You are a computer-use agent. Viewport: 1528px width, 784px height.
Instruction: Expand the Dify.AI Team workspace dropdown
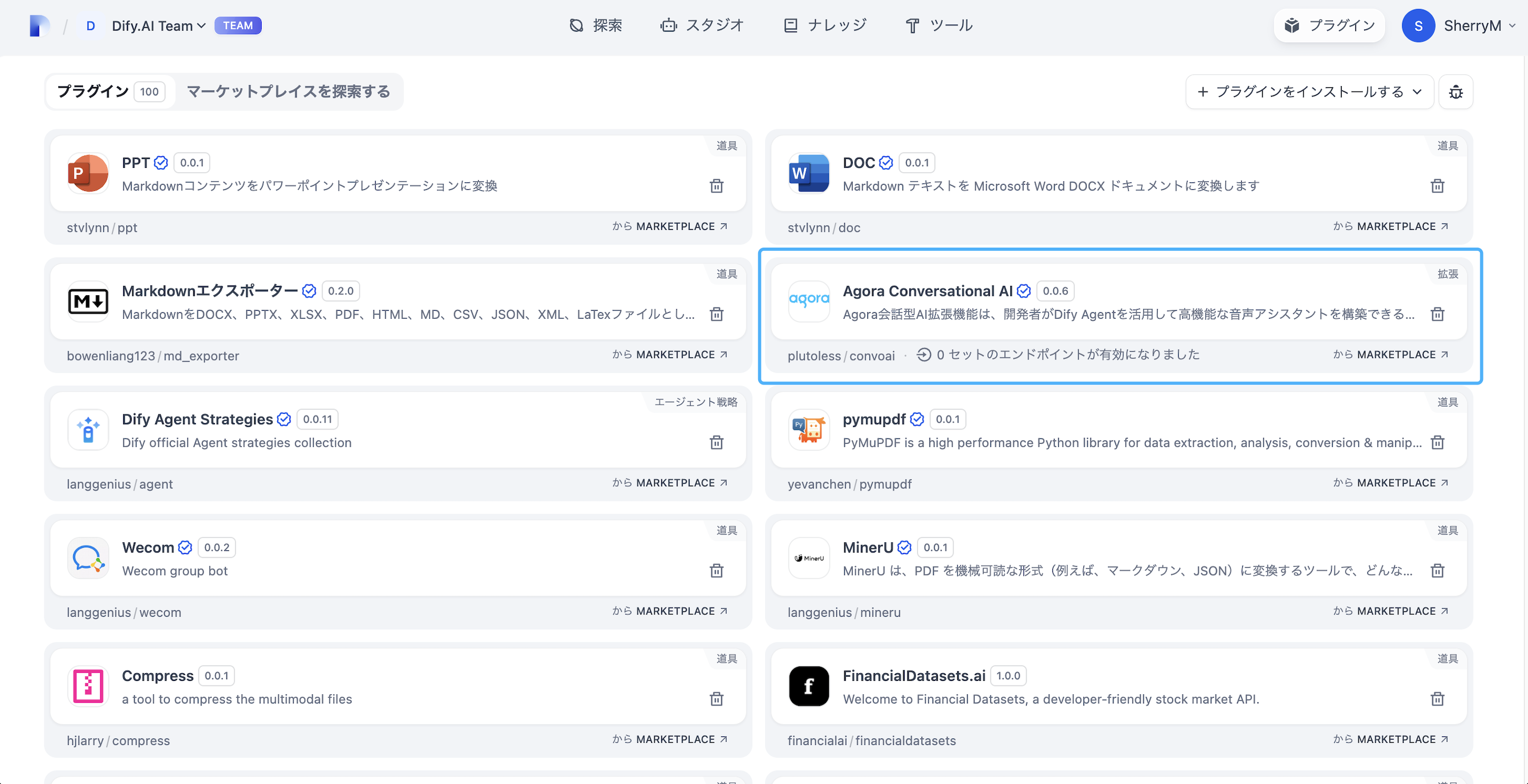tap(158, 26)
